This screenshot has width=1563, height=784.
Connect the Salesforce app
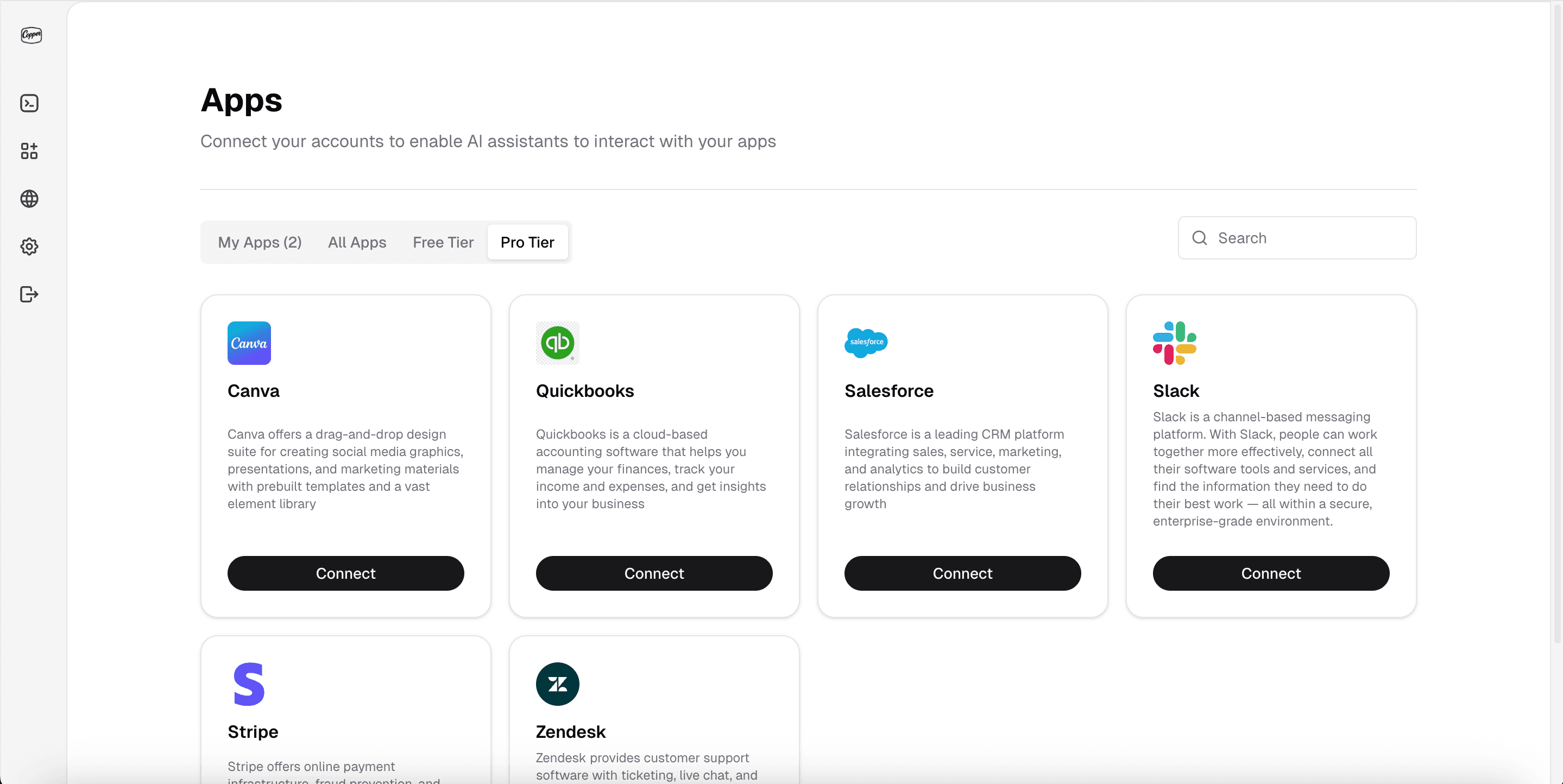(962, 573)
